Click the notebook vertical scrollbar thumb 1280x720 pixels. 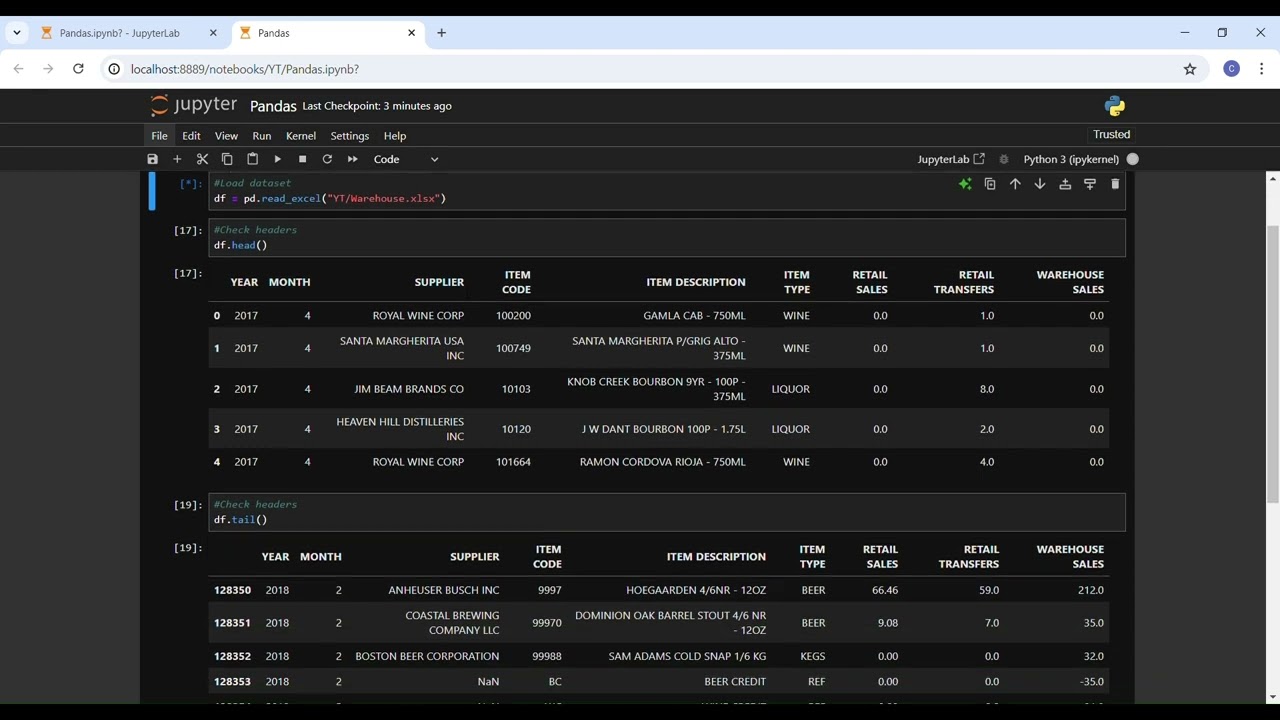click(1272, 363)
